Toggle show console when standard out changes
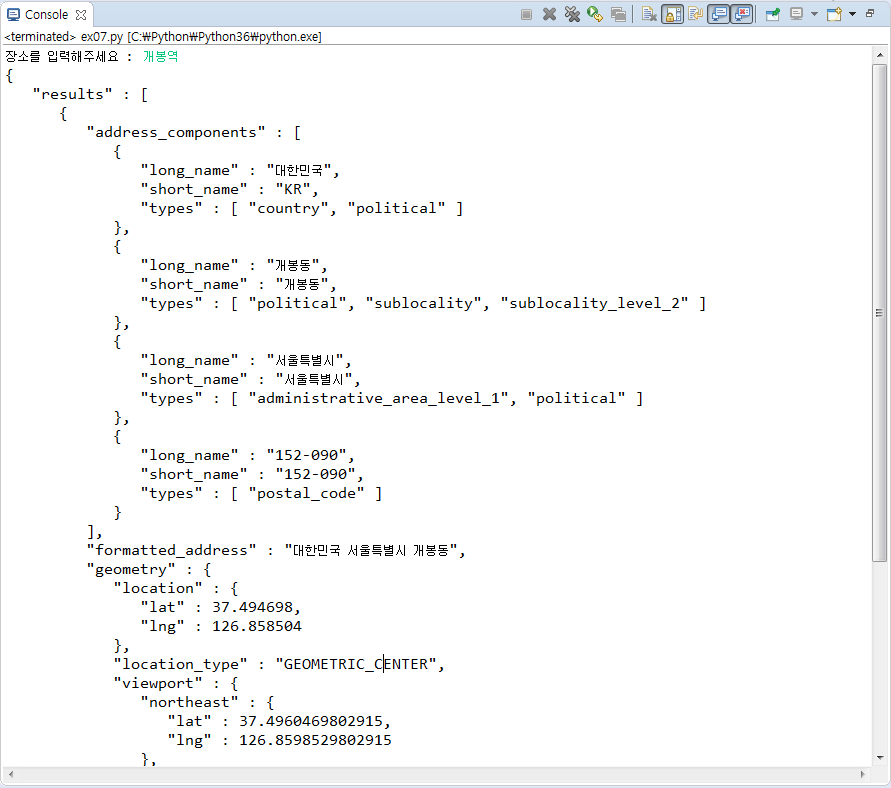Viewport: 891px width, 788px height. point(719,14)
